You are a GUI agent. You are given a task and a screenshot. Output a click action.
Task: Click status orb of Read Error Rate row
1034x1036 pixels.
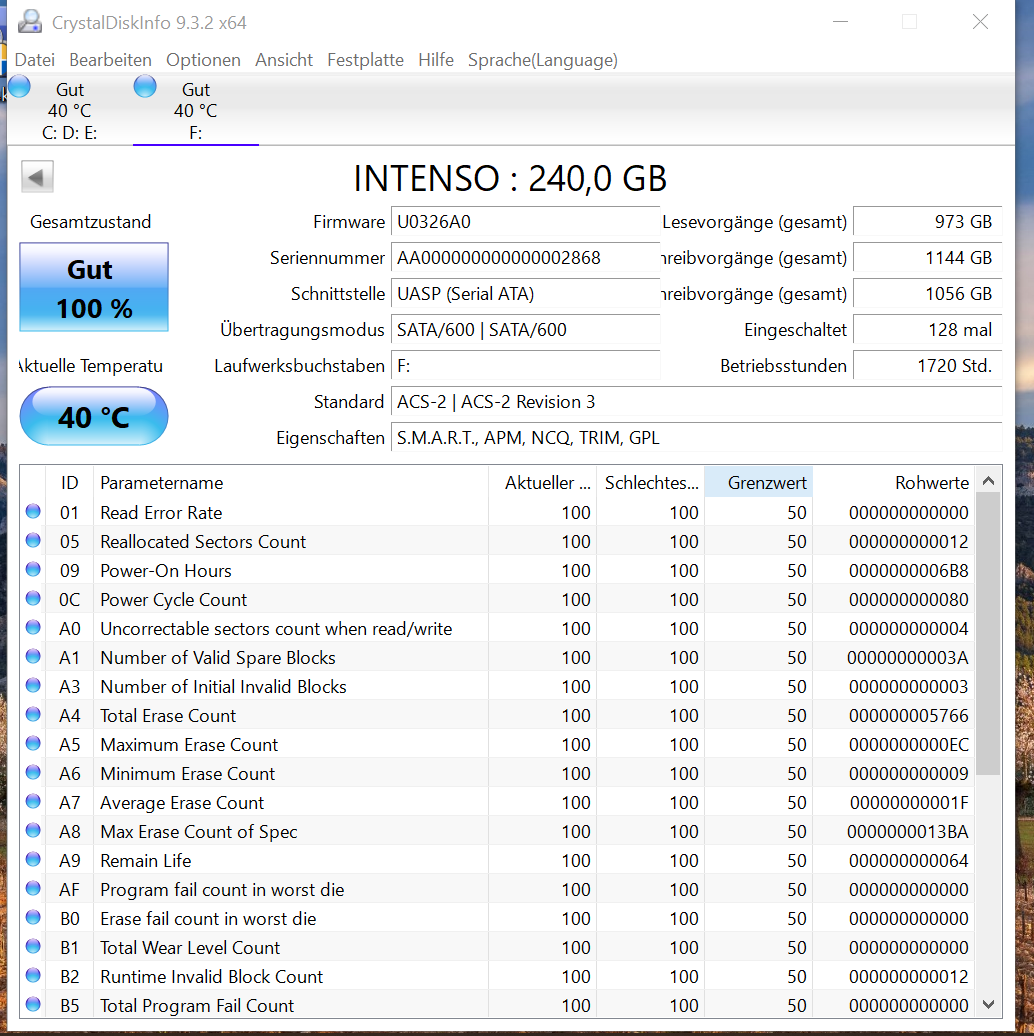click(x=33, y=511)
